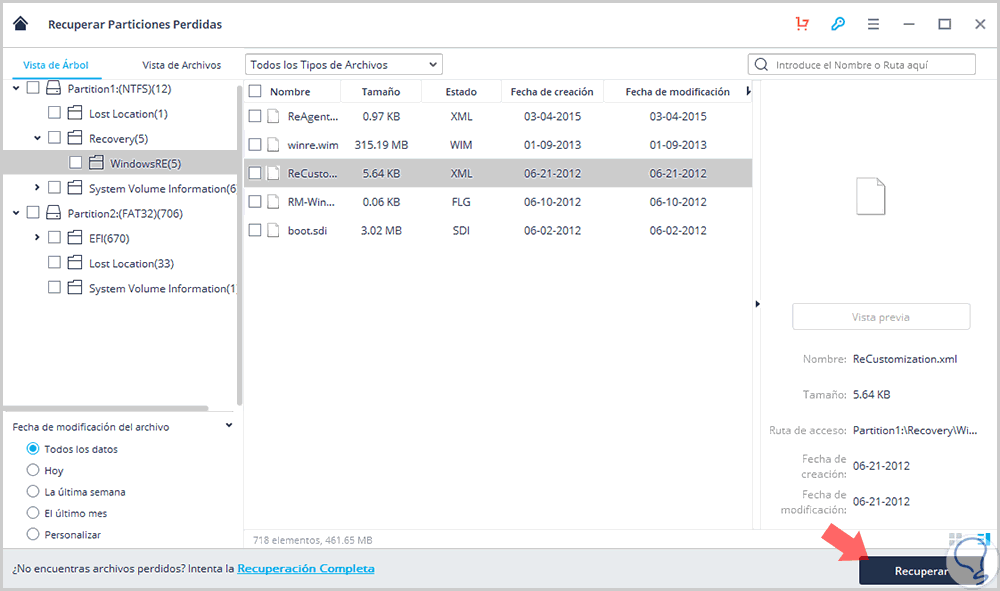Go to the home screen icon
This screenshot has width=1000, height=591.
point(20,24)
